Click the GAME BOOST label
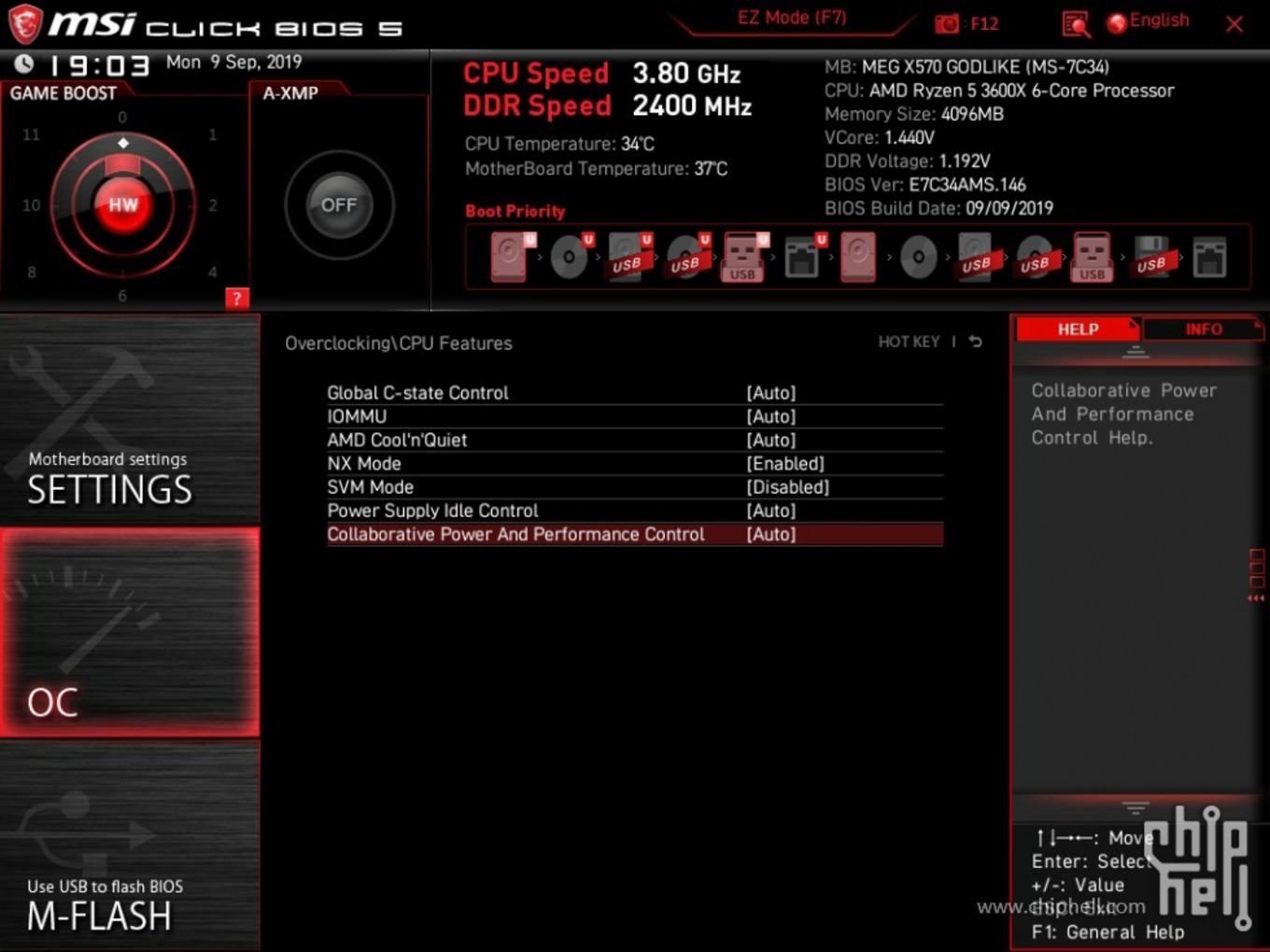The image size is (1270, 952). pyautogui.click(x=63, y=93)
